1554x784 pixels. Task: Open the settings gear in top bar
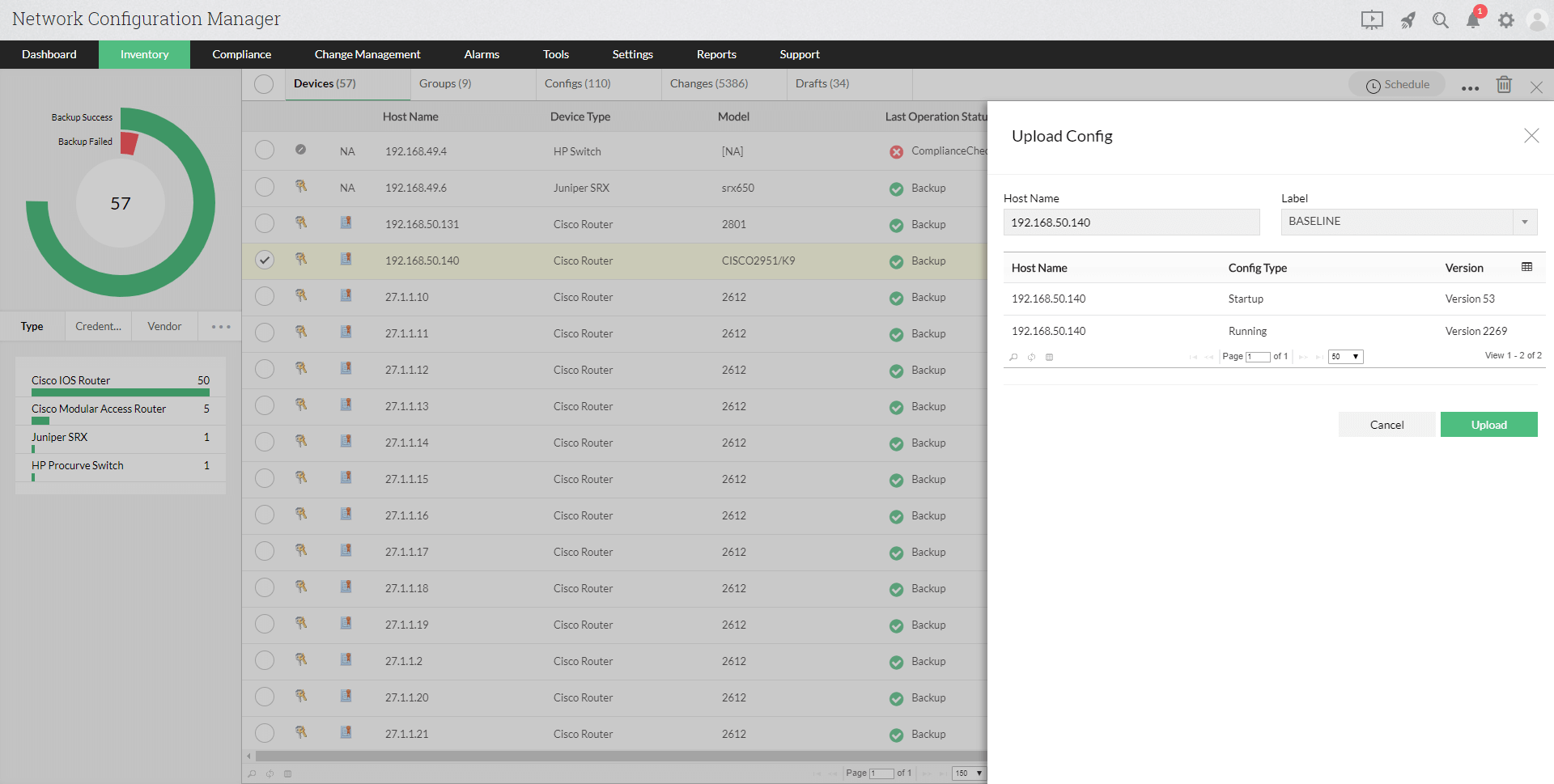tap(1506, 19)
